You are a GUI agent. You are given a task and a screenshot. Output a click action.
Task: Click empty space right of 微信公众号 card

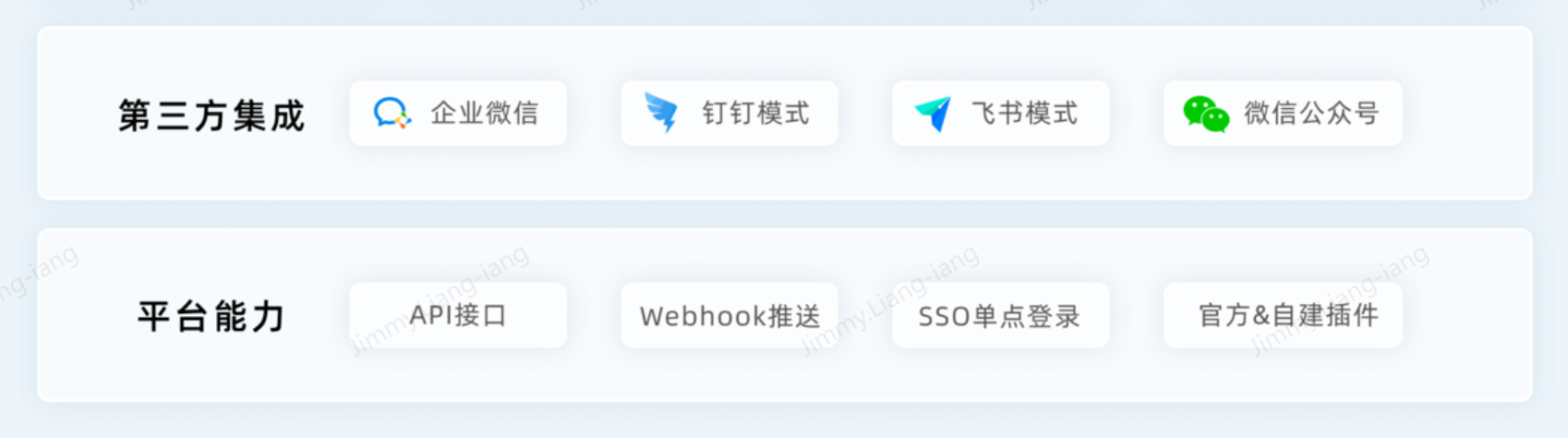(1466, 114)
